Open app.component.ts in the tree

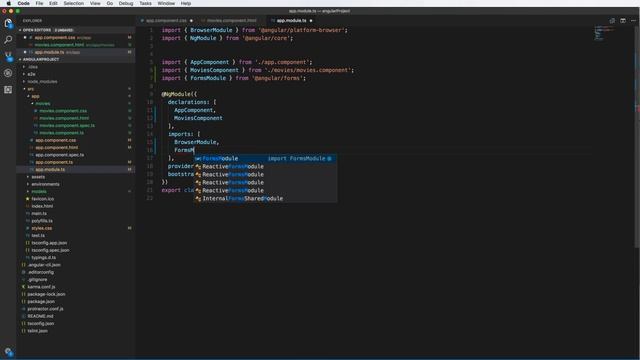click(54, 162)
